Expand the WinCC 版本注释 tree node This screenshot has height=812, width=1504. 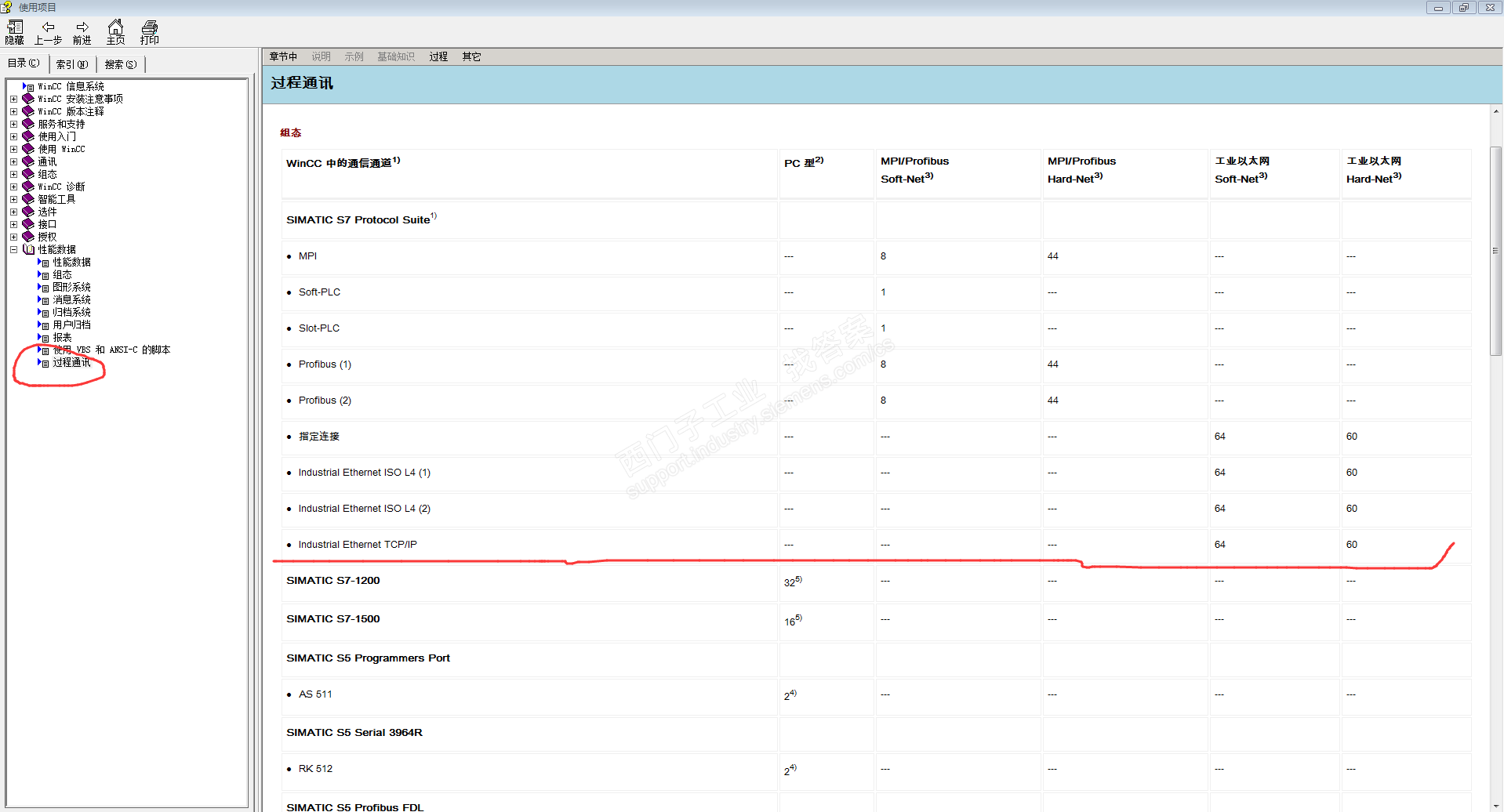tap(13, 112)
